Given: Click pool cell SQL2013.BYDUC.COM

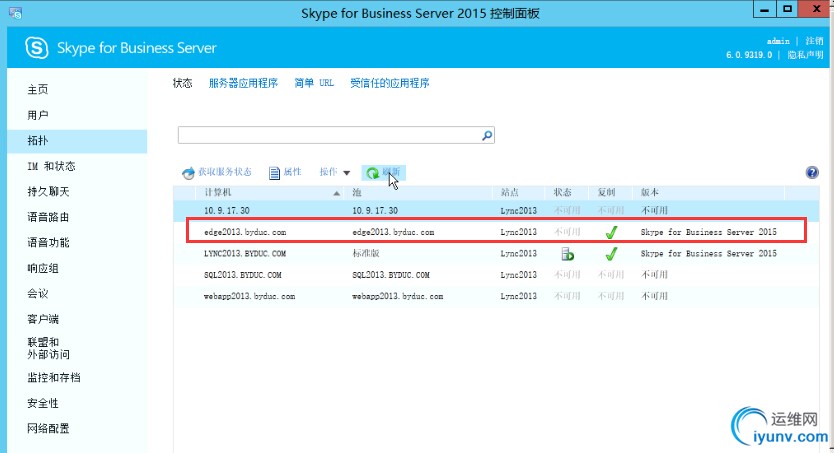Looking at the screenshot, I should [x=391, y=275].
